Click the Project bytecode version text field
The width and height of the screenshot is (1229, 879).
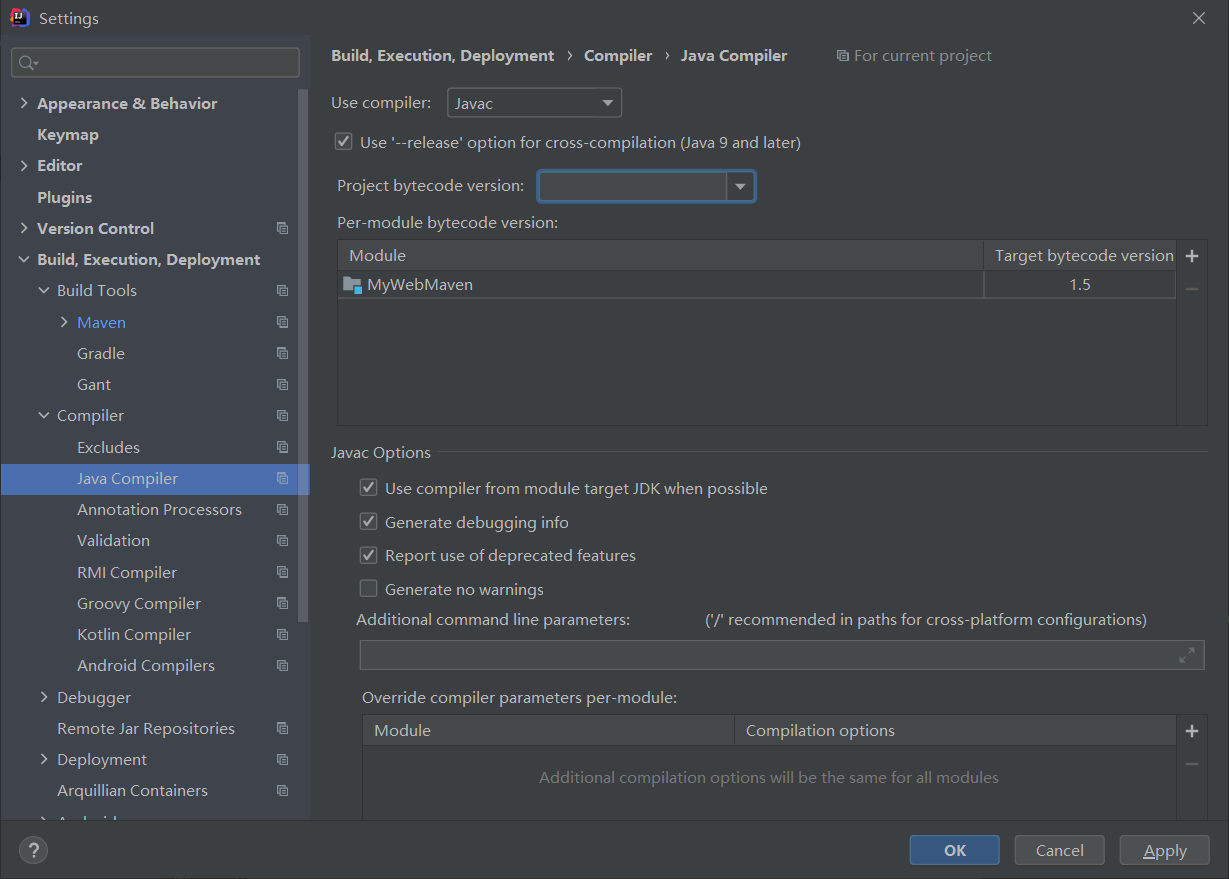click(633, 186)
